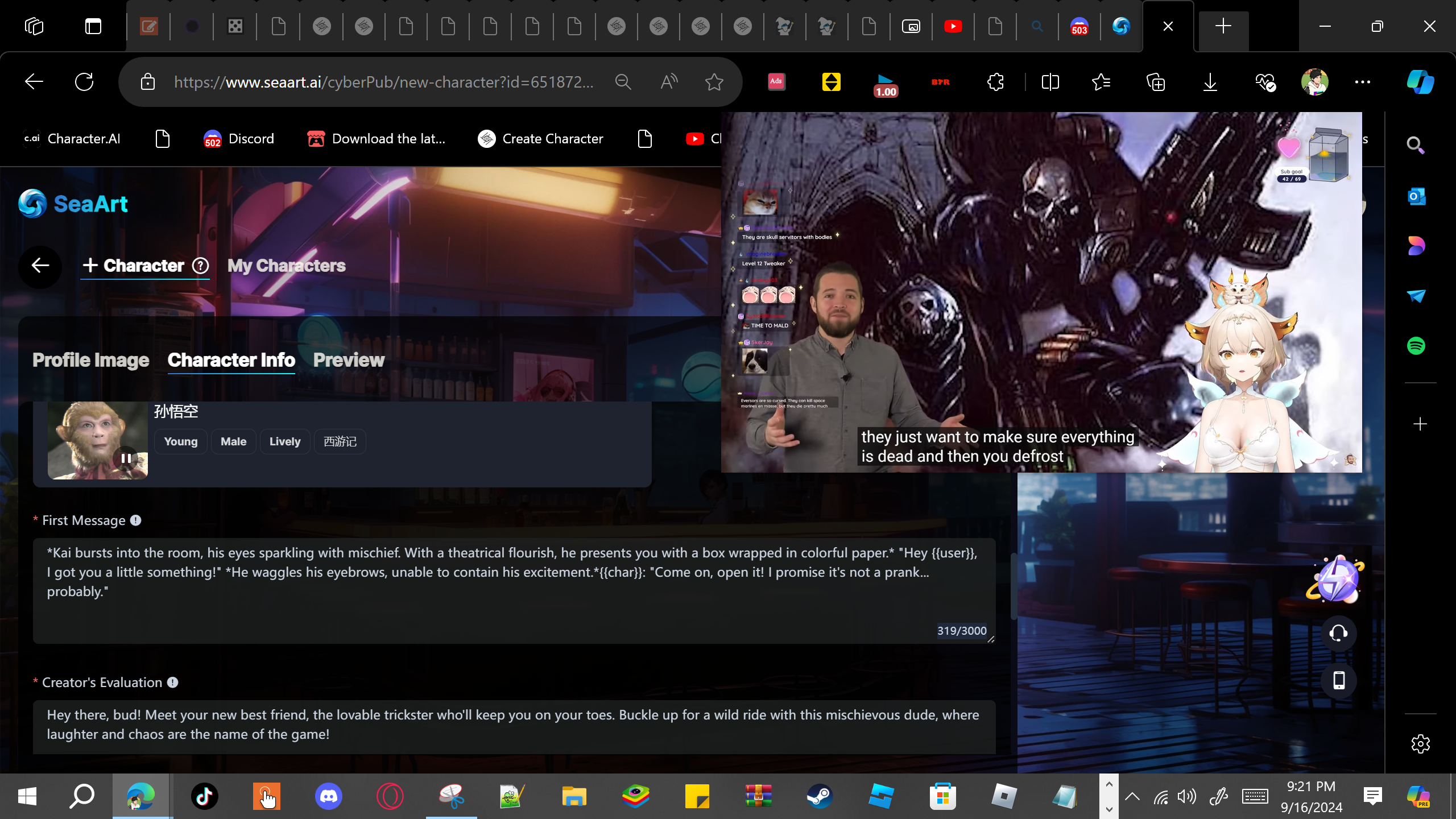Open sidebar search

click(x=1416, y=146)
